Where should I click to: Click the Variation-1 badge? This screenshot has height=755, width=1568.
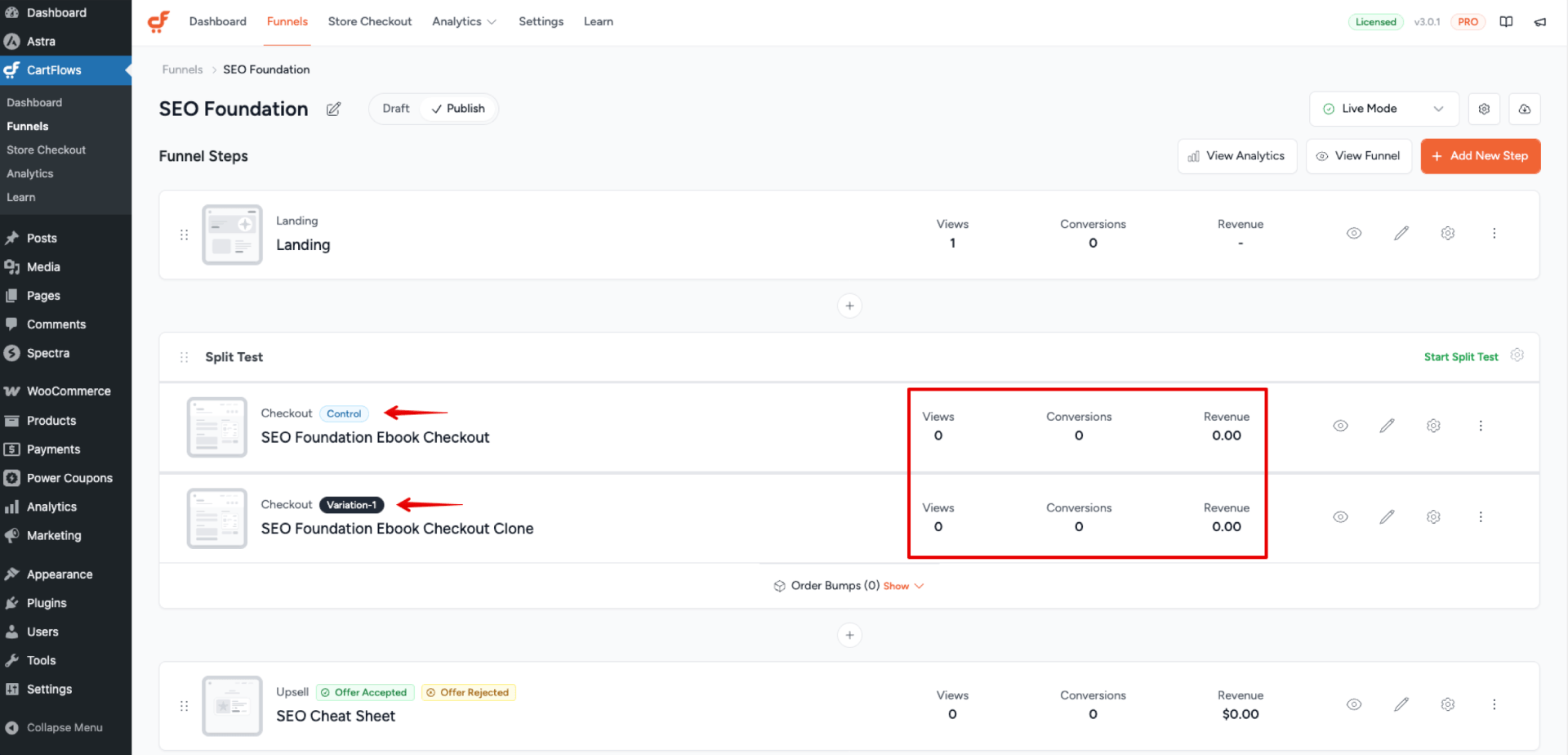(x=351, y=505)
